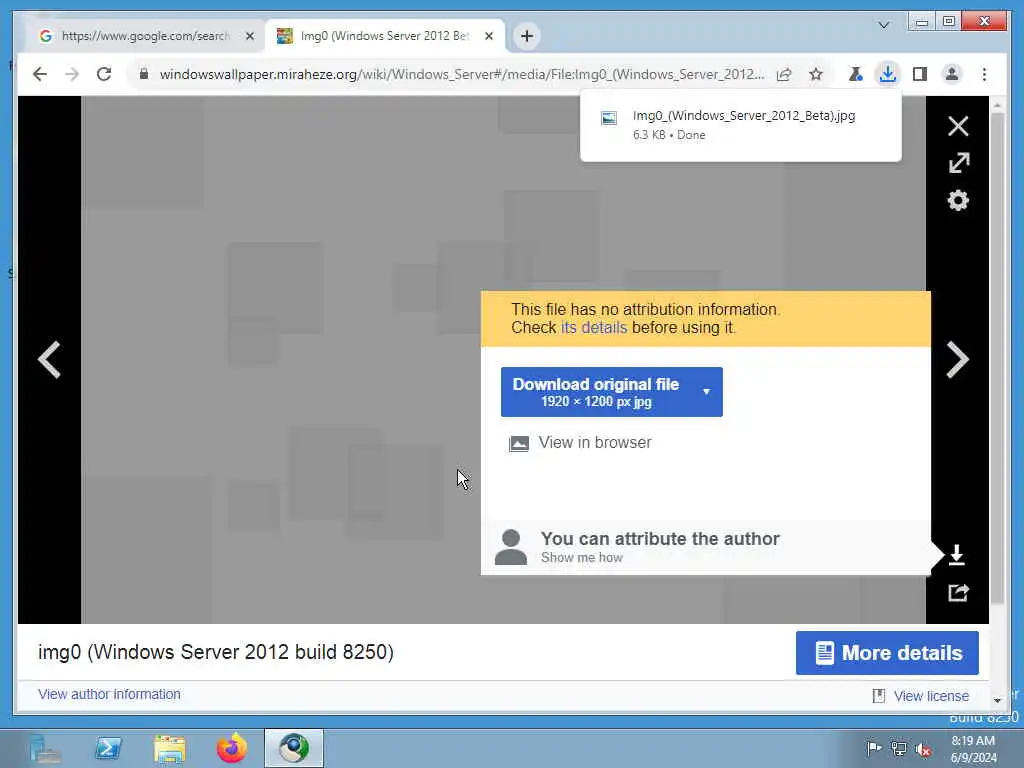The width and height of the screenshot is (1024, 768).
Task: Reload the current page
Action: pos(104,74)
